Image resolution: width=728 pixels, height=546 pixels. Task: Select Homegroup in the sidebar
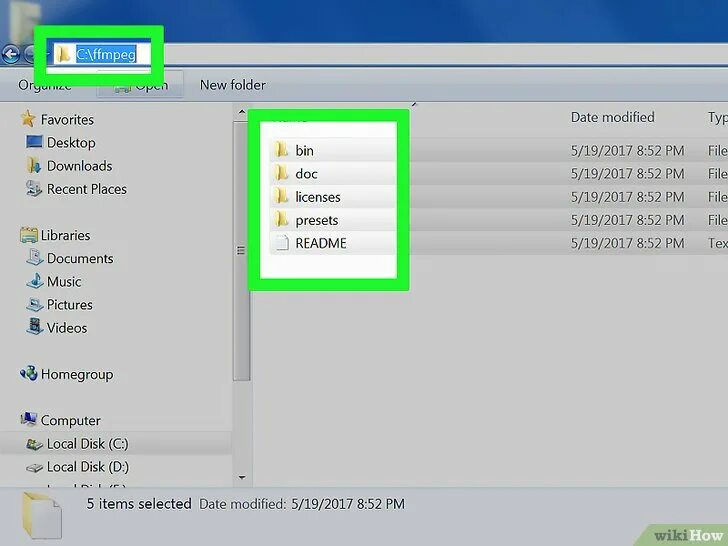coord(77,375)
